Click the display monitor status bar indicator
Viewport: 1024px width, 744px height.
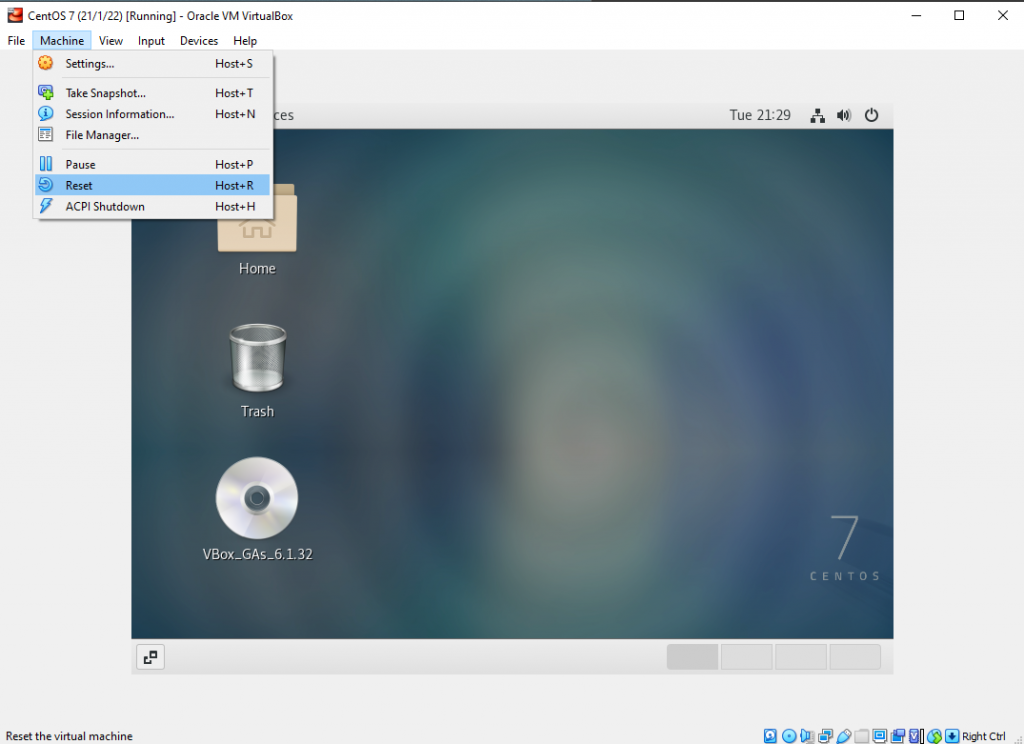(880, 736)
